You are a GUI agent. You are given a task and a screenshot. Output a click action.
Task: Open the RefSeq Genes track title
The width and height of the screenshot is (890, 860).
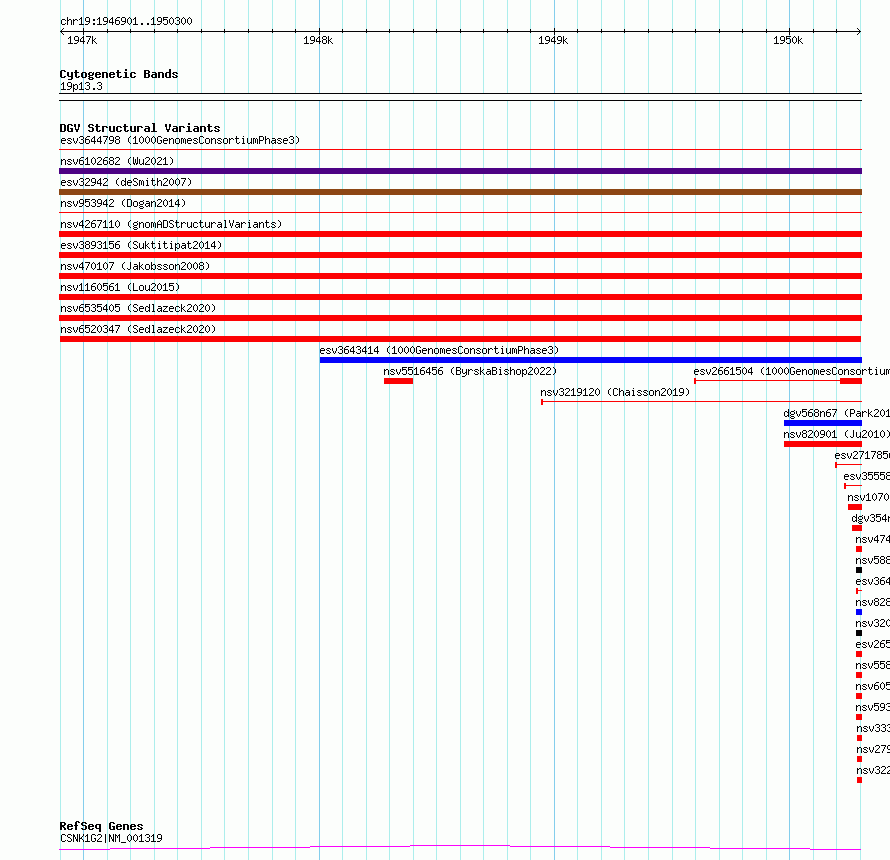coord(101,826)
